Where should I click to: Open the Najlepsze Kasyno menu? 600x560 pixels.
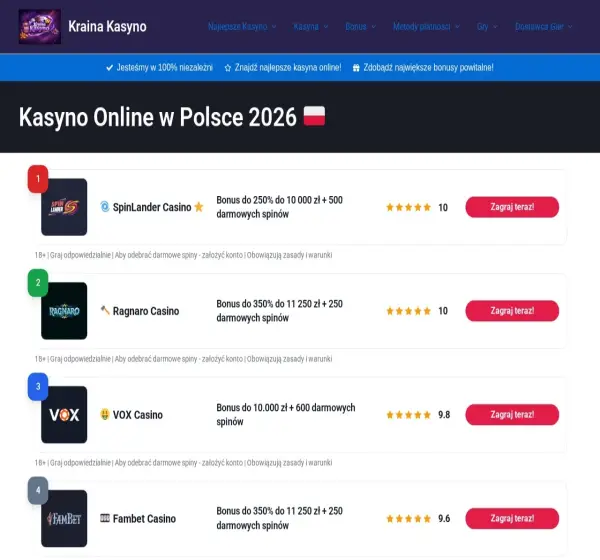point(237,26)
